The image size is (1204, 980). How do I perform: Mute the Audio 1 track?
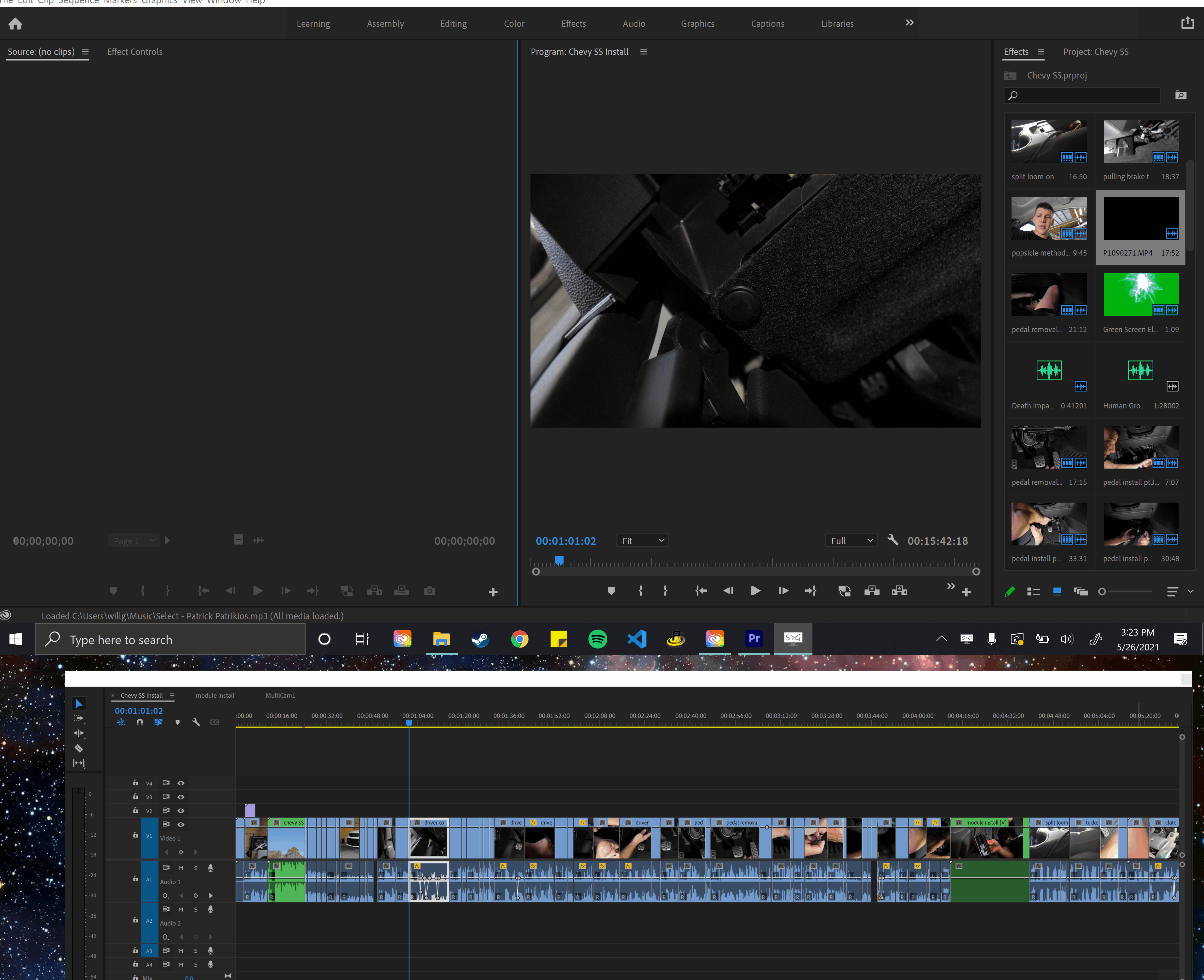(181, 868)
